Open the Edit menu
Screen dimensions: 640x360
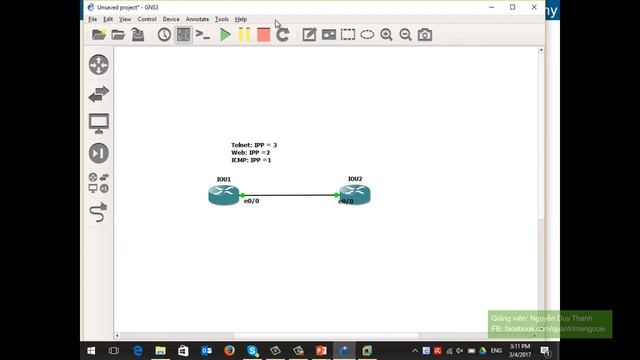coord(108,19)
